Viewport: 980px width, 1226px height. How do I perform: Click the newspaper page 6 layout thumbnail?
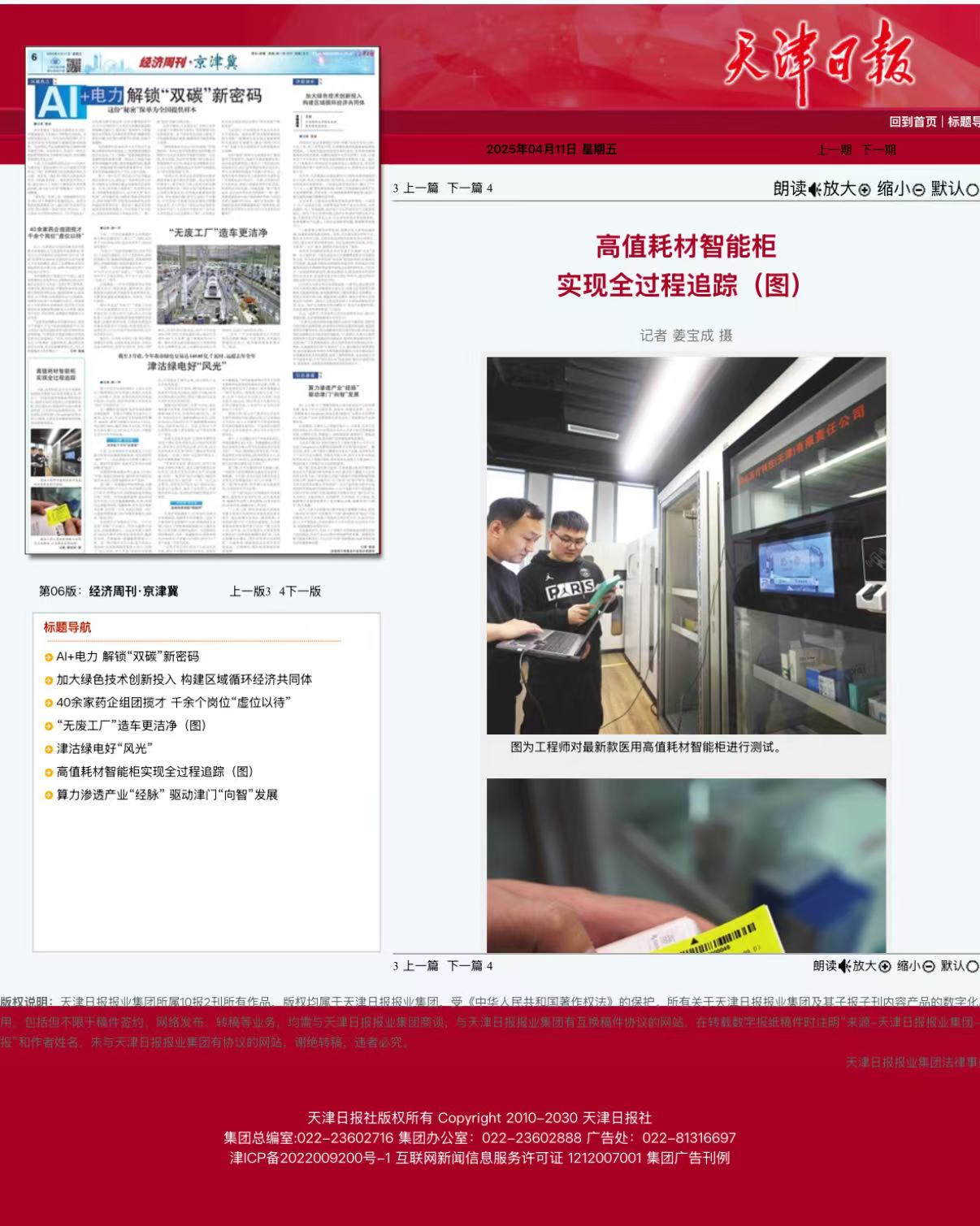pyautogui.click(x=203, y=301)
